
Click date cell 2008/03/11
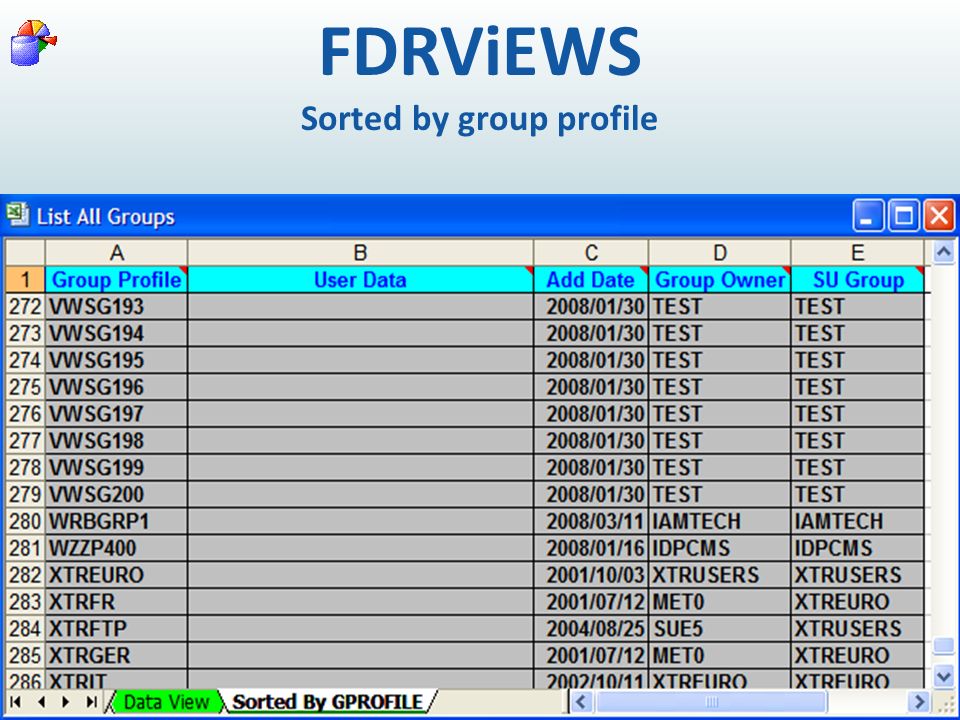(591, 521)
